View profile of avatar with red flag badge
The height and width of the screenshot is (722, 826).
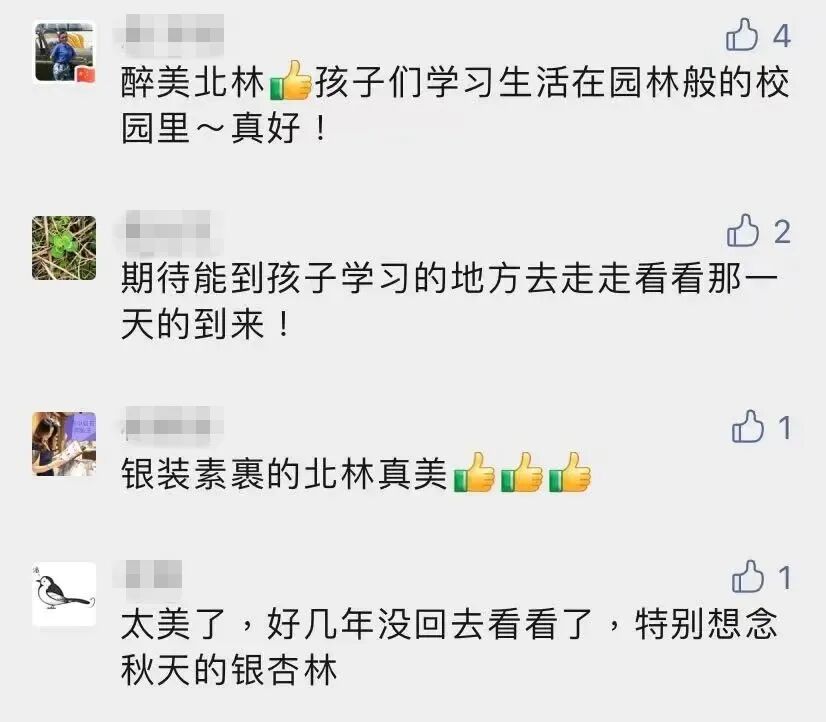tap(64, 52)
